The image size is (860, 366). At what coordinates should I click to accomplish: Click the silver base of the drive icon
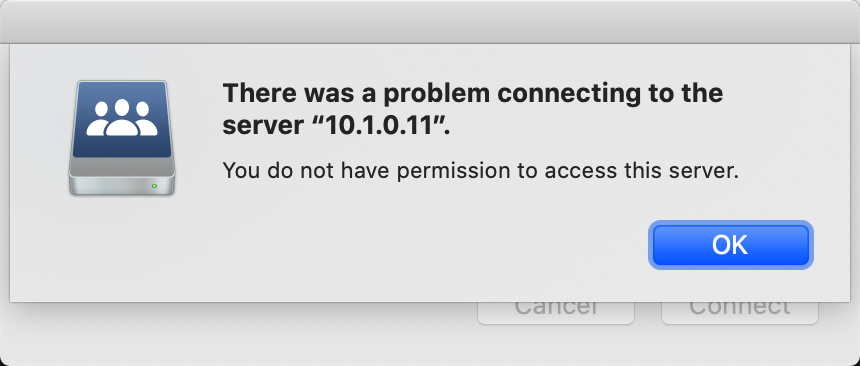point(122,177)
